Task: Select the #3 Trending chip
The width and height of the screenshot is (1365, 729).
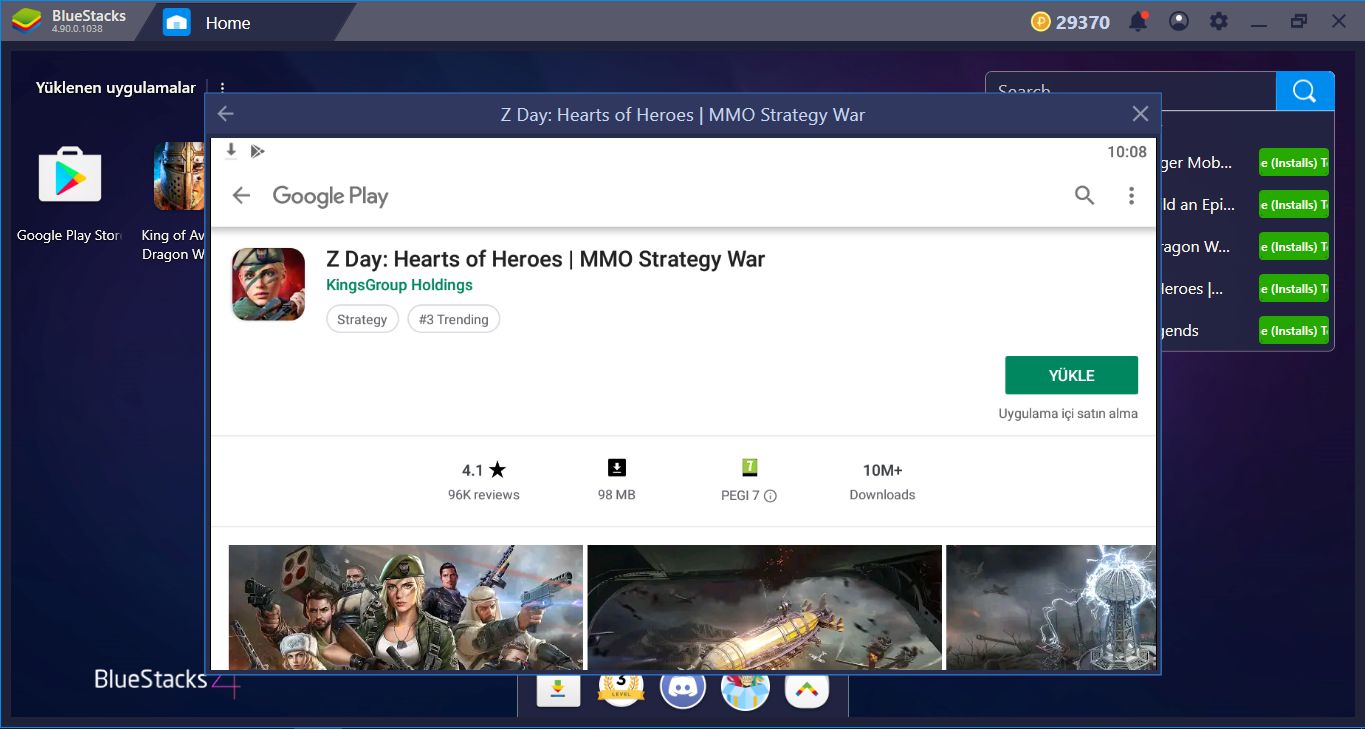Action: tap(454, 319)
